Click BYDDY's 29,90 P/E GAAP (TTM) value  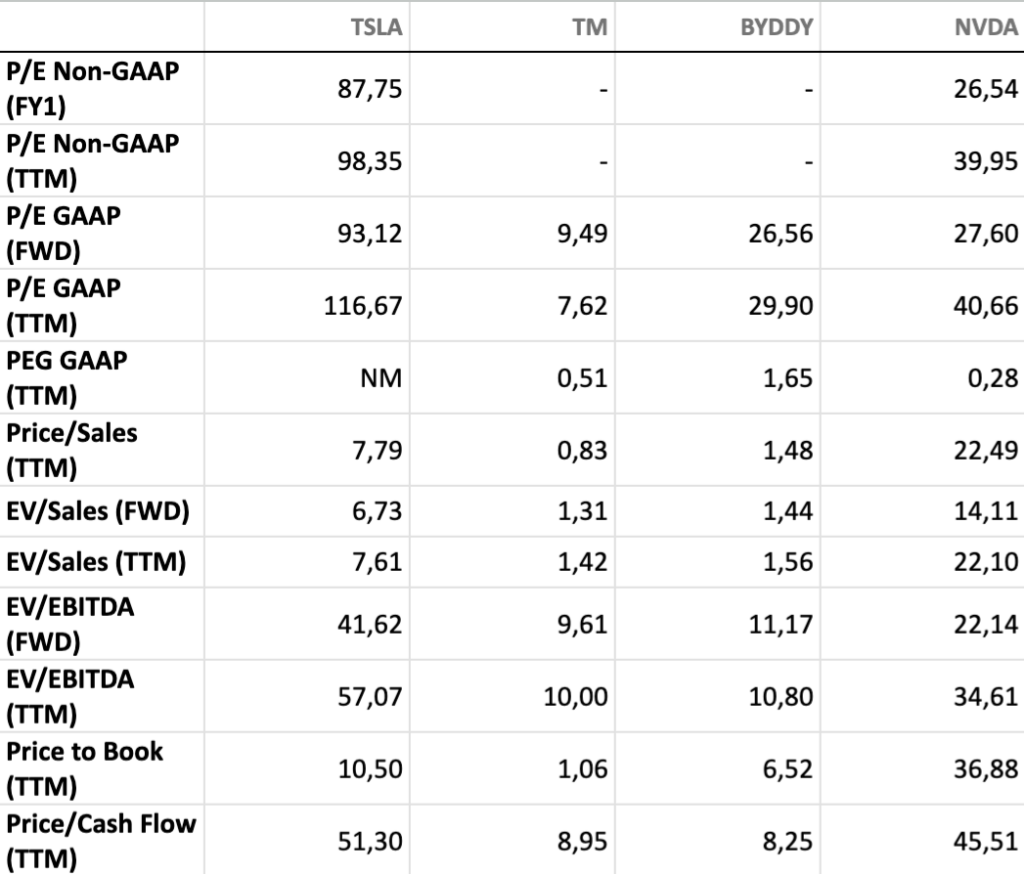pyautogui.click(x=782, y=306)
